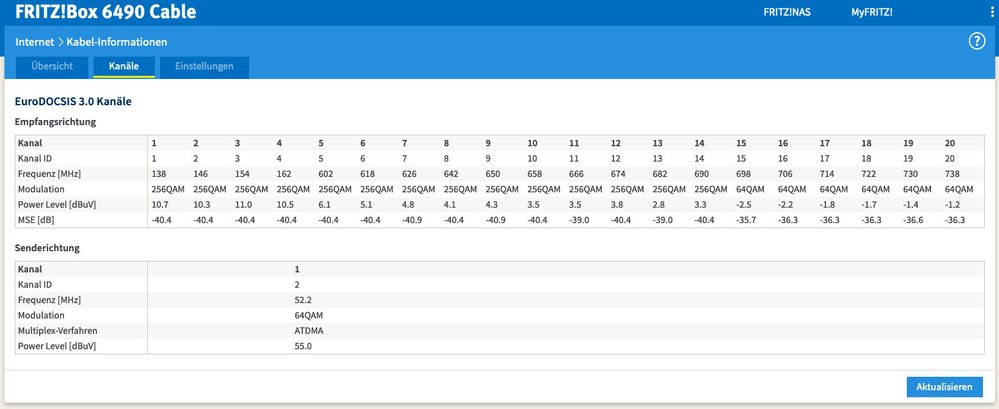Image resolution: width=999 pixels, height=409 pixels.
Task: Click power level value -2.5
Action: click(744, 204)
